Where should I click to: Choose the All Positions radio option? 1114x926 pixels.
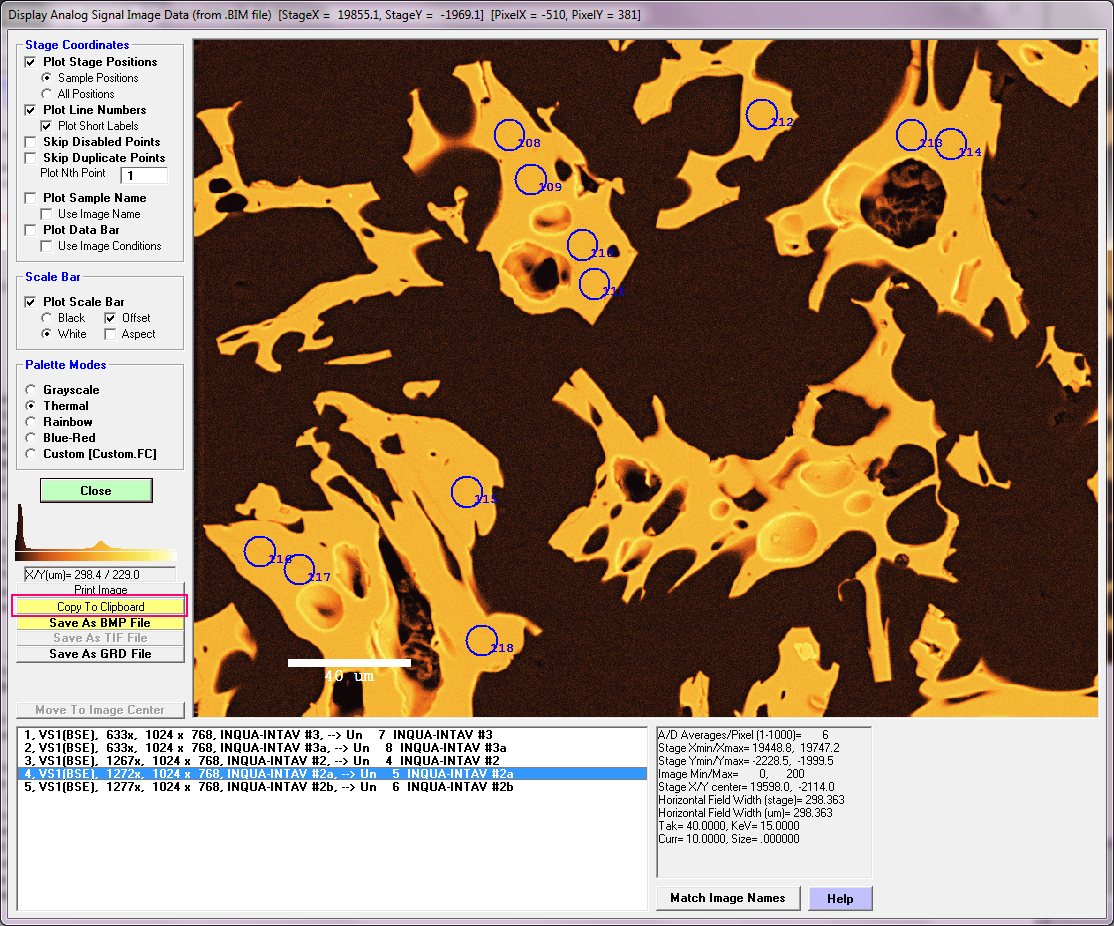(47, 94)
